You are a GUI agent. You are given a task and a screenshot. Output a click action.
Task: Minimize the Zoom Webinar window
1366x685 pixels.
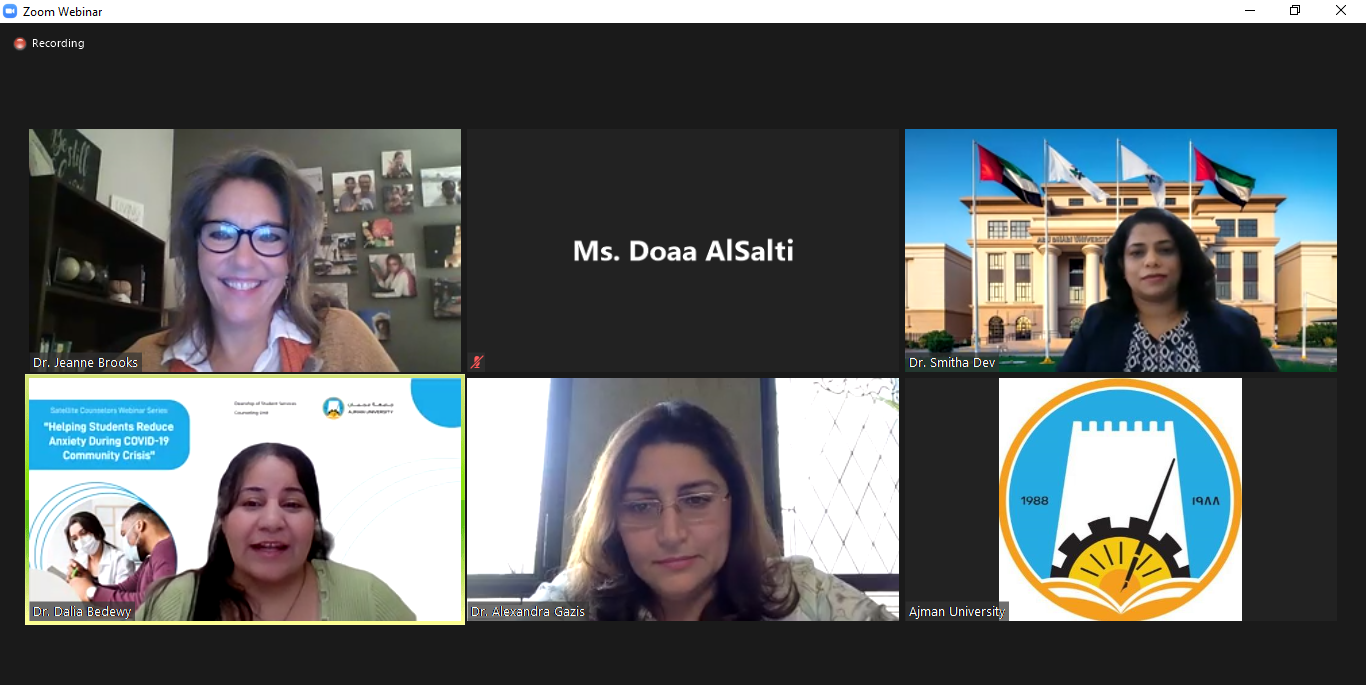coord(1250,11)
